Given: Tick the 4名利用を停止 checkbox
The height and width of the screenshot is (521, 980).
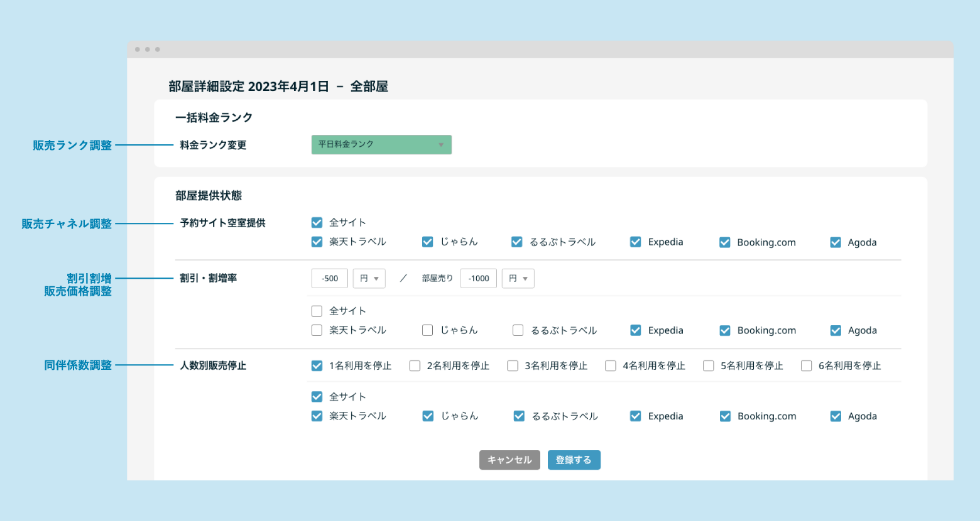Looking at the screenshot, I should 611,366.
